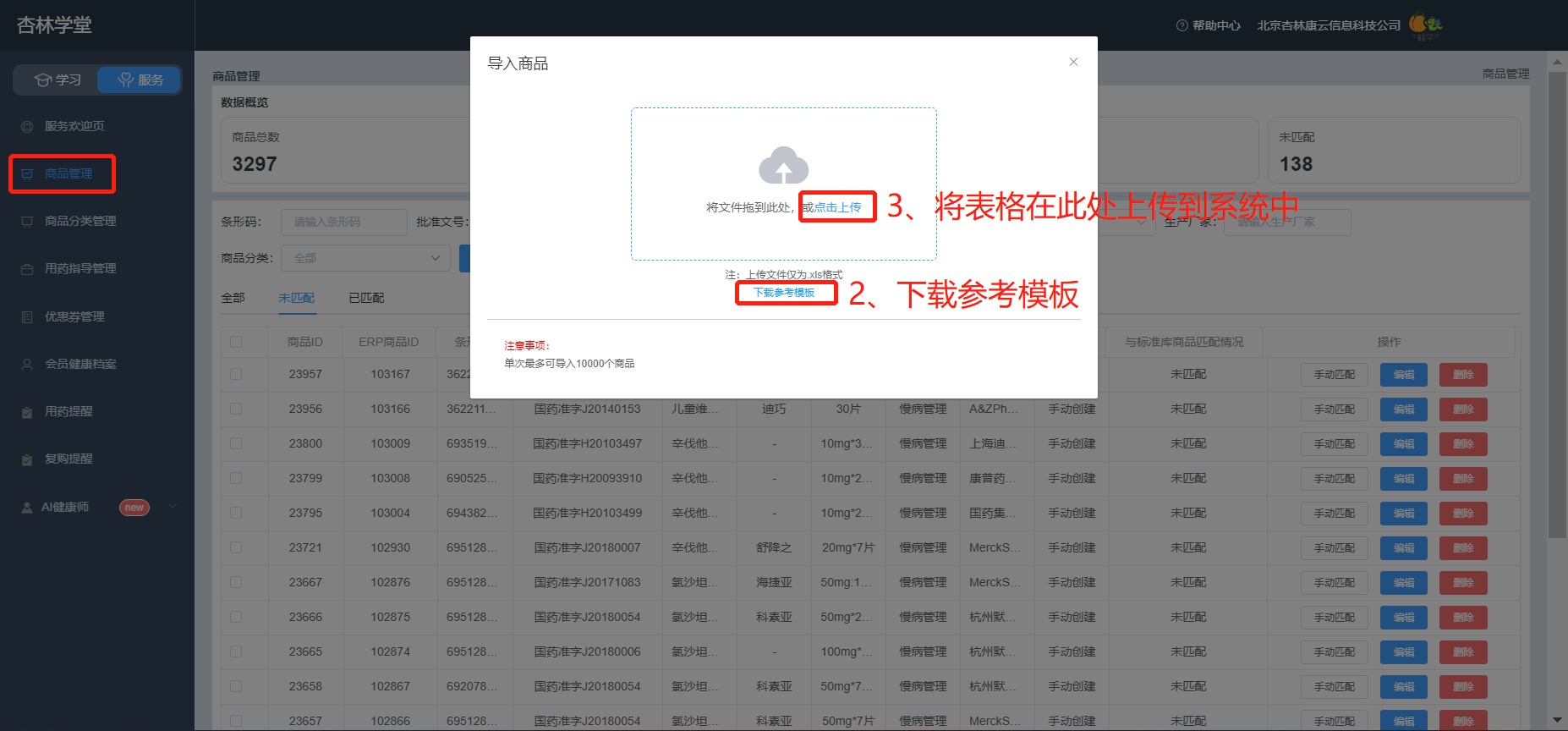Screen dimensions: 1568x731
Task: Click the cloud upload icon in the dialog
Action: [x=783, y=165]
